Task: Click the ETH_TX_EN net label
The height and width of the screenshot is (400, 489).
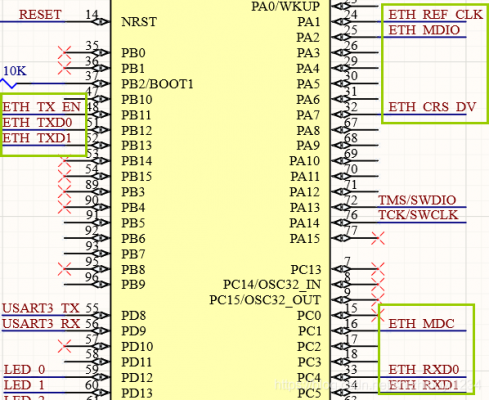Action: (41, 107)
